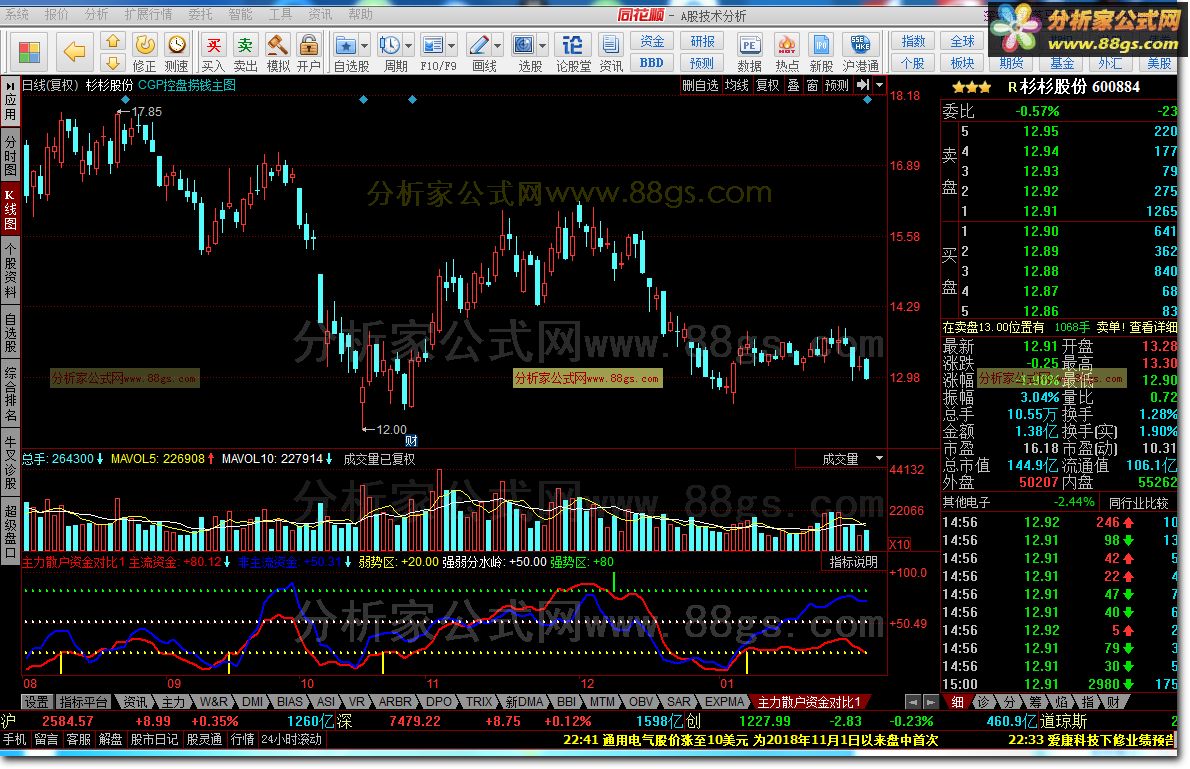The width and height of the screenshot is (1190, 769).
Task: Click the 热点 hot topics flame icon
Action: tap(787, 46)
